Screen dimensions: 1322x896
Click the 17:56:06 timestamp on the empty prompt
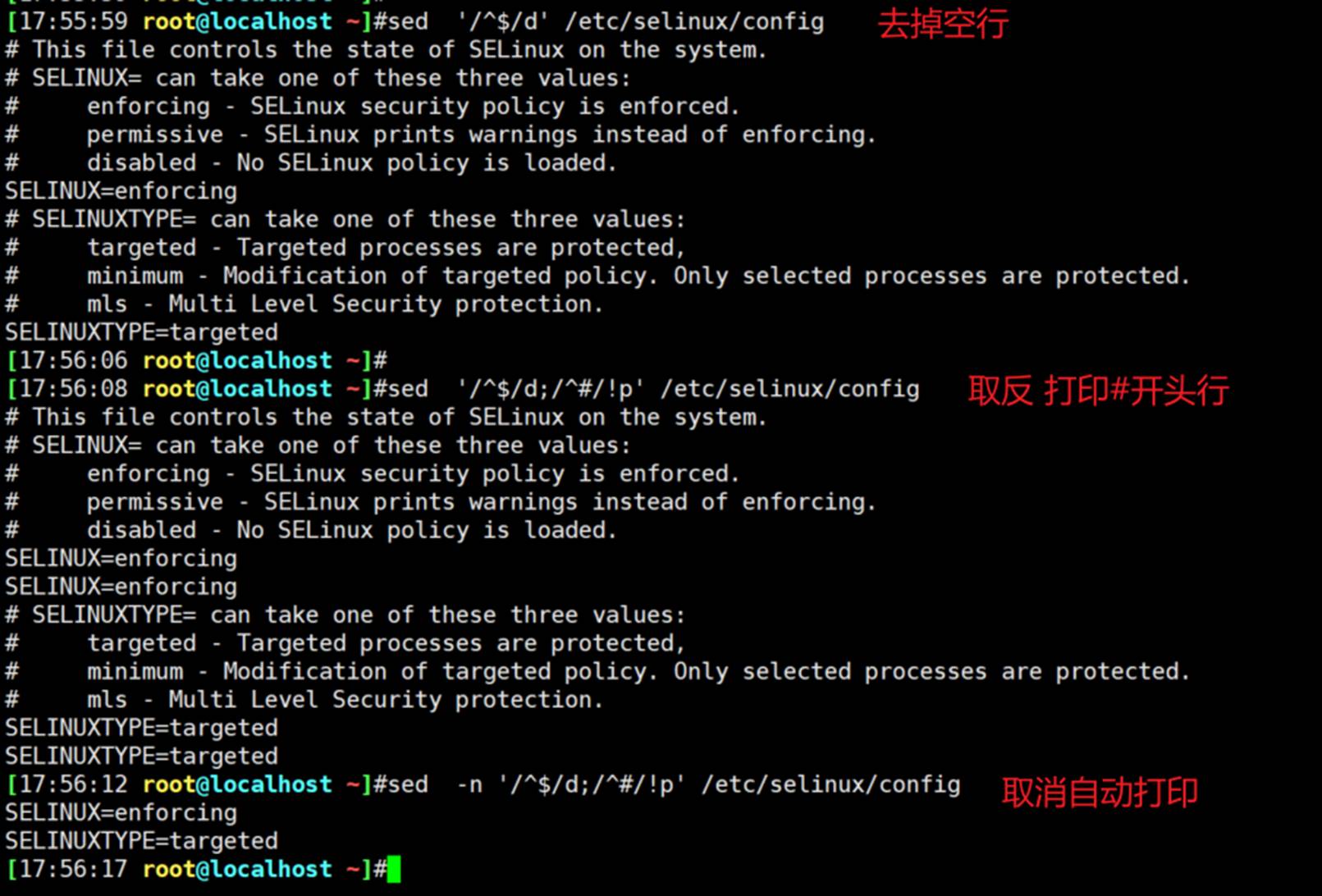pos(73,360)
